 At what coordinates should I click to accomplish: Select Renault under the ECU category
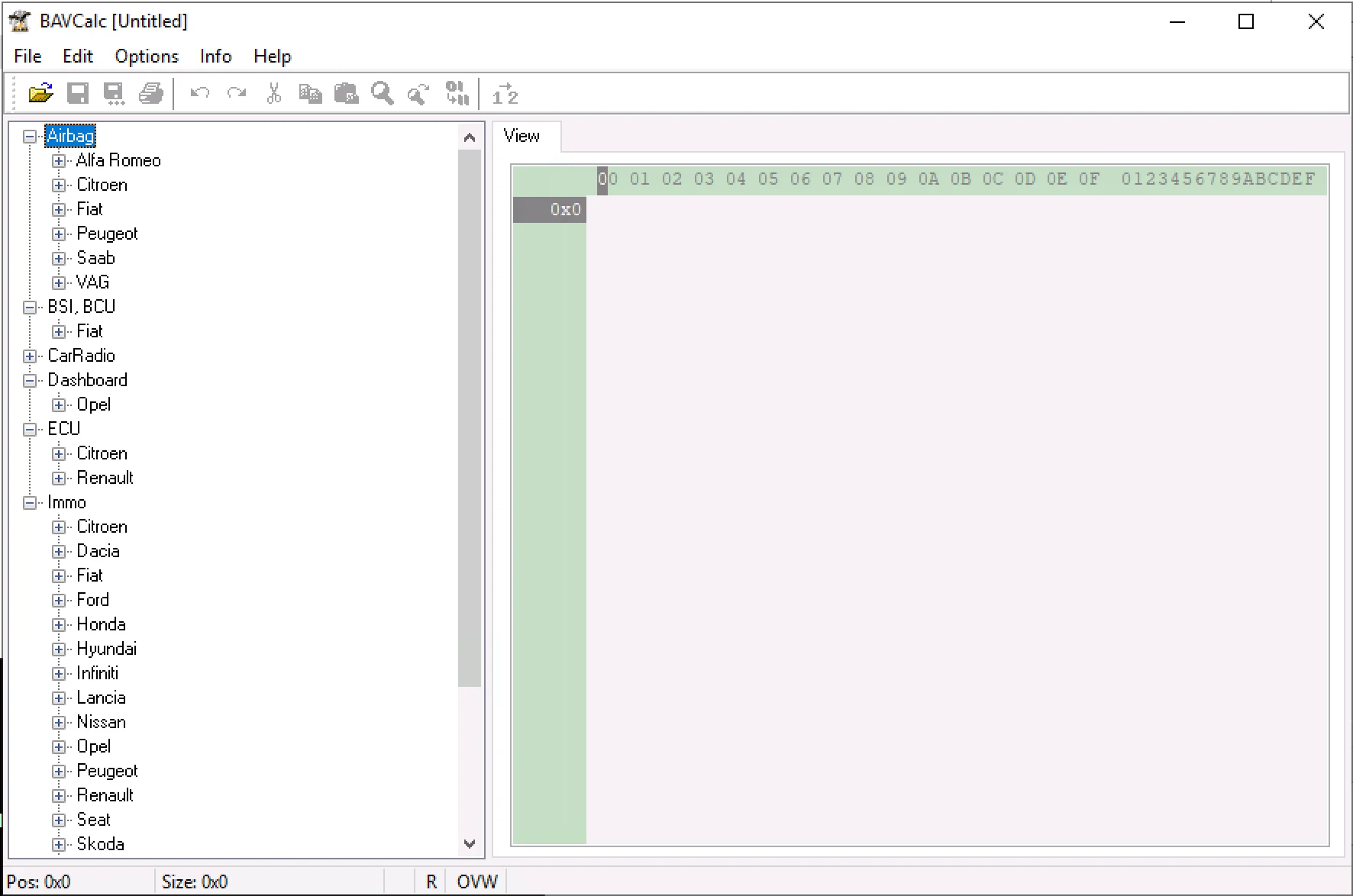click(105, 478)
